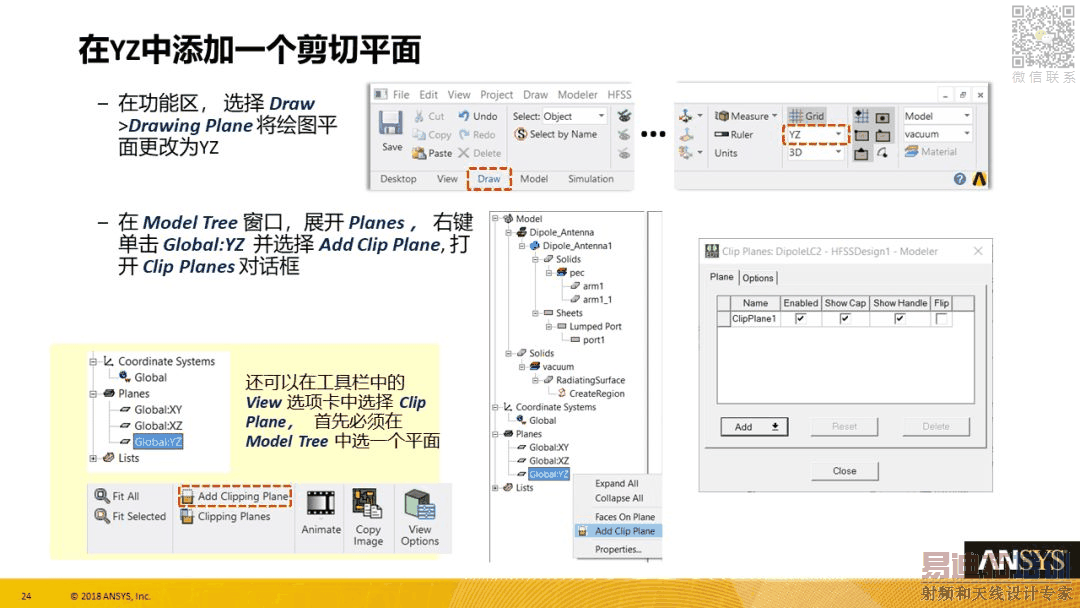The image size is (1080, 608).
Task: Click the Fit All magnifier icon
Action: tap(102, 496)
